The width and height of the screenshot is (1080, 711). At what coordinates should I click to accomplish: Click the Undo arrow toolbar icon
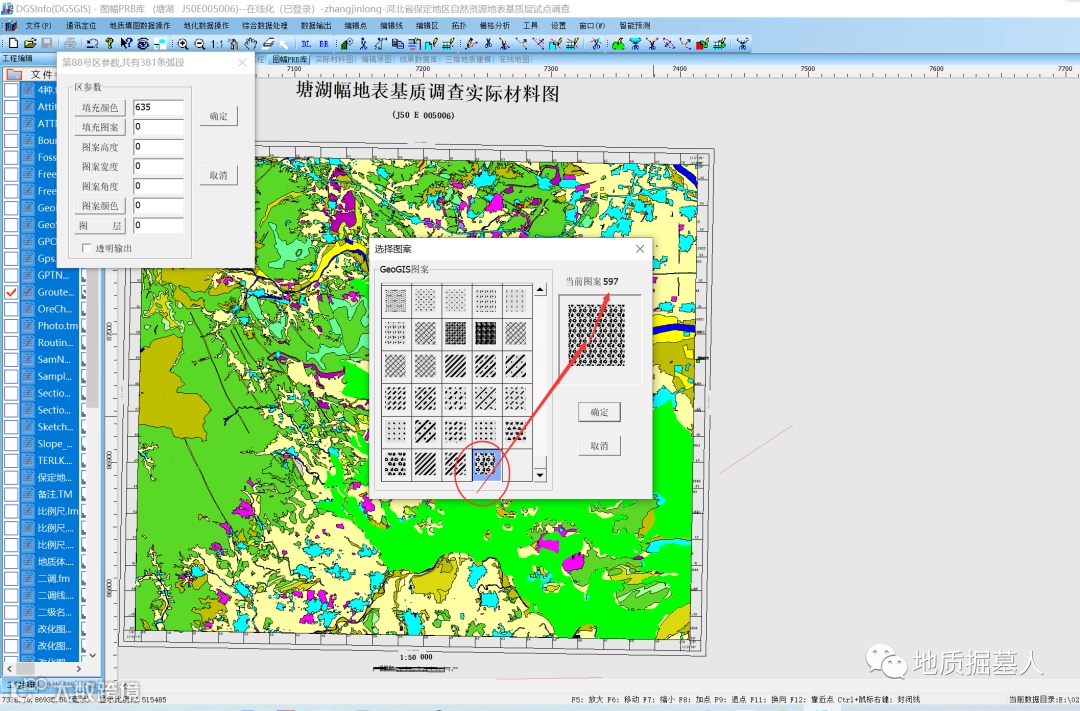click(x=92, y=43)
